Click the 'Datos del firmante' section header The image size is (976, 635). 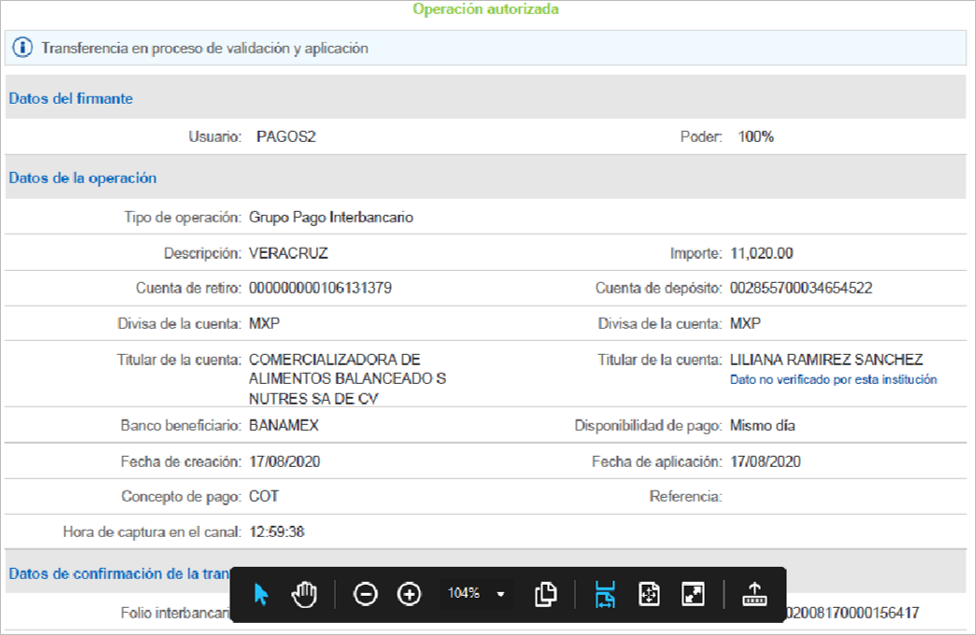pos(71,98)
